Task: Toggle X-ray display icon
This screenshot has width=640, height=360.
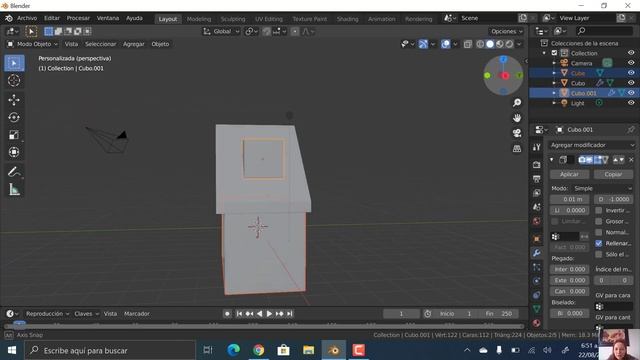Action: (x=468, y=44)
